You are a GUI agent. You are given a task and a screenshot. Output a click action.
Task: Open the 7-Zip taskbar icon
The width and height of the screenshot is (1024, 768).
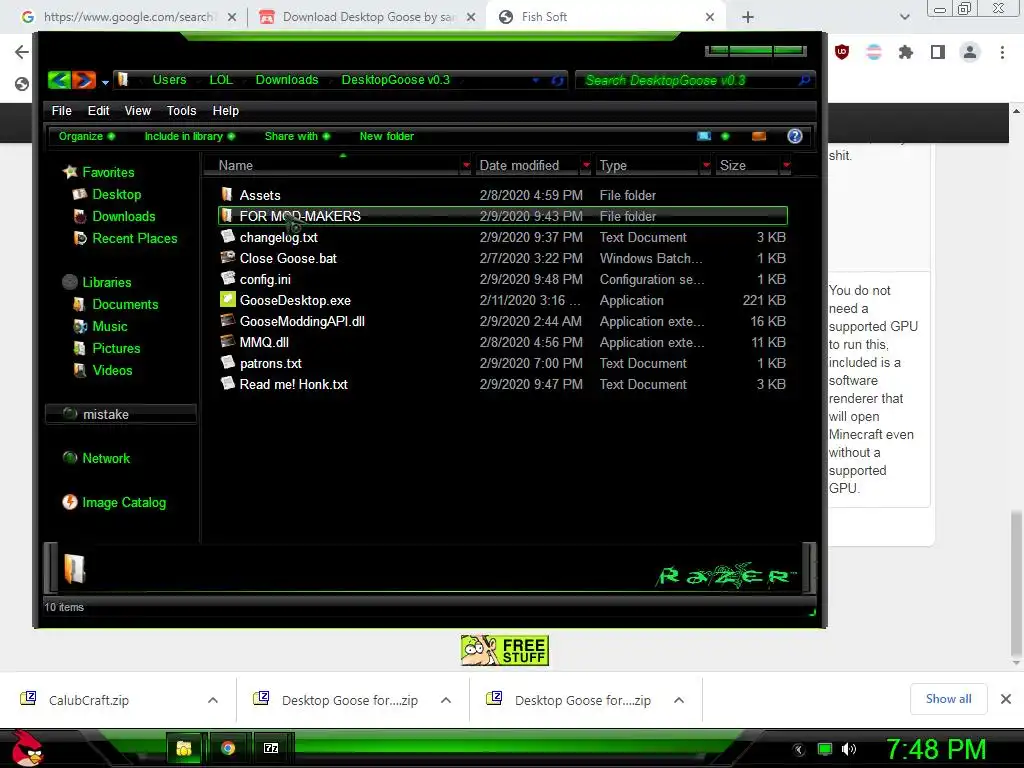[271, 748]
